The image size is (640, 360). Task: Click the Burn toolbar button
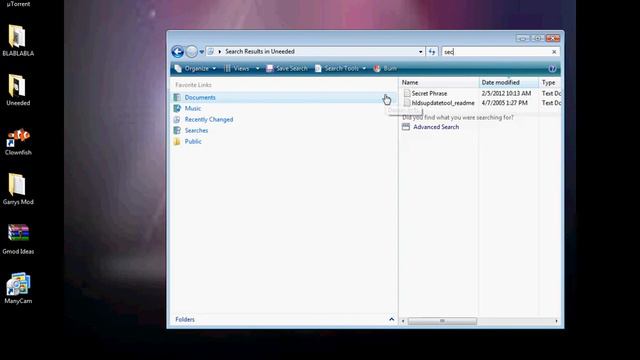(385, 69)
